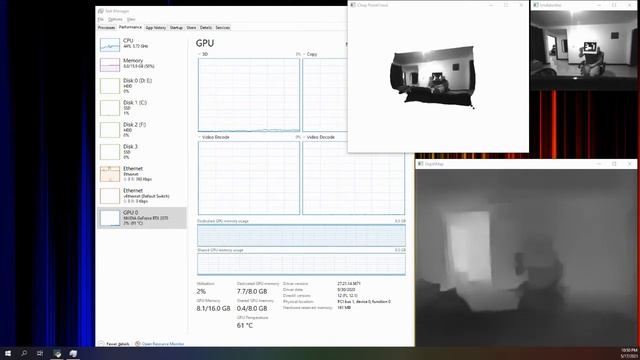
Task: Click the 61 °C GPU temperature value
Action: tap(244, 325)
